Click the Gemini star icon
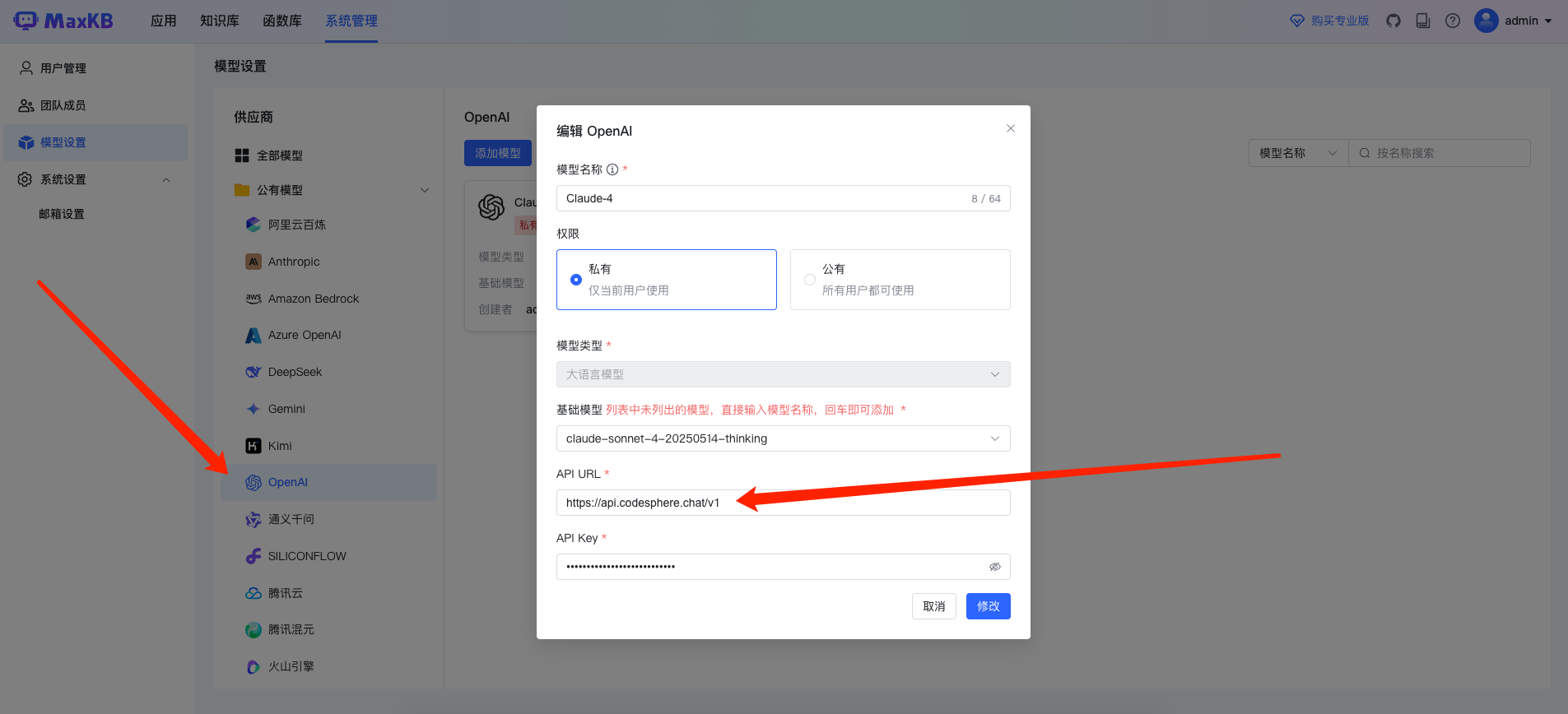This screenshot has height=714, width=1568. [254, 409]
